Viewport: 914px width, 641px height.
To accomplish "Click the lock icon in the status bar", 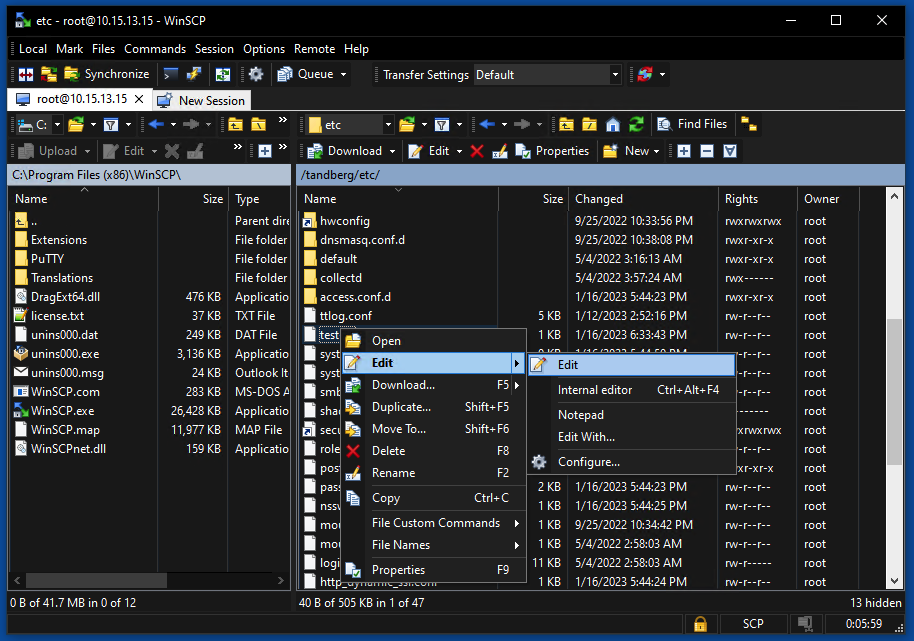I will (x=700, y=624).
